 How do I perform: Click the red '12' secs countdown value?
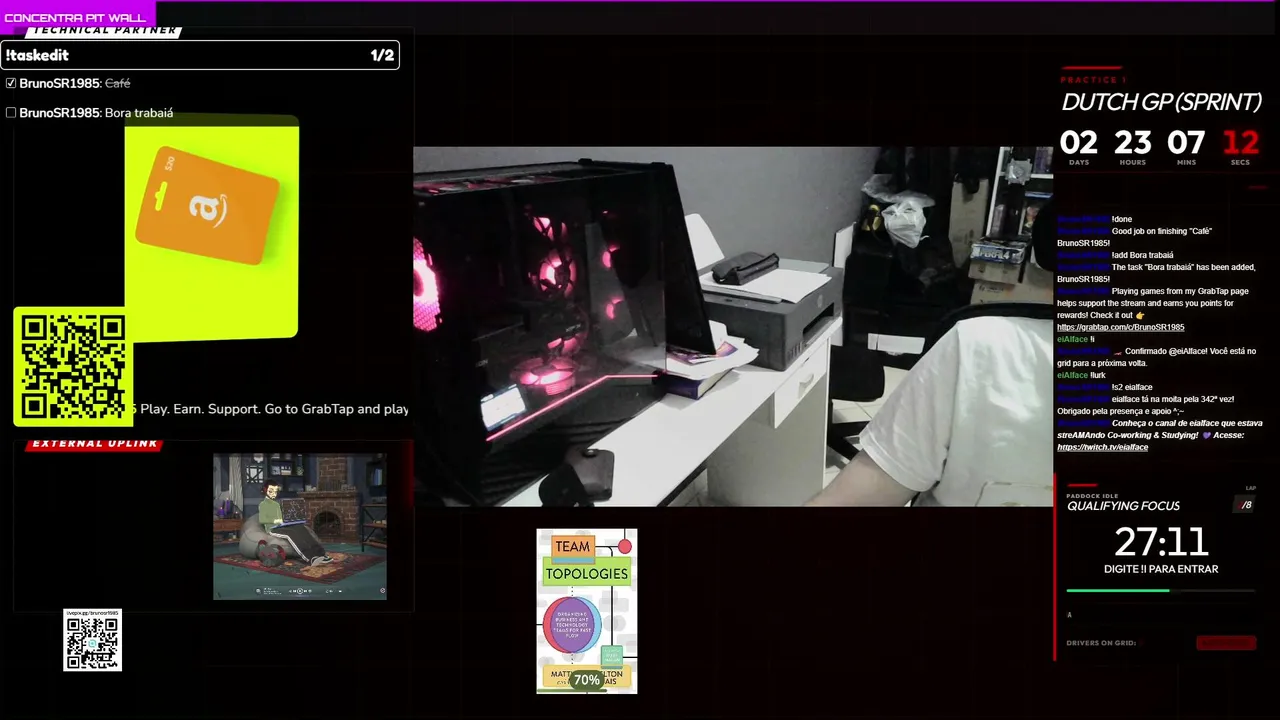[x=1241, y=143]
